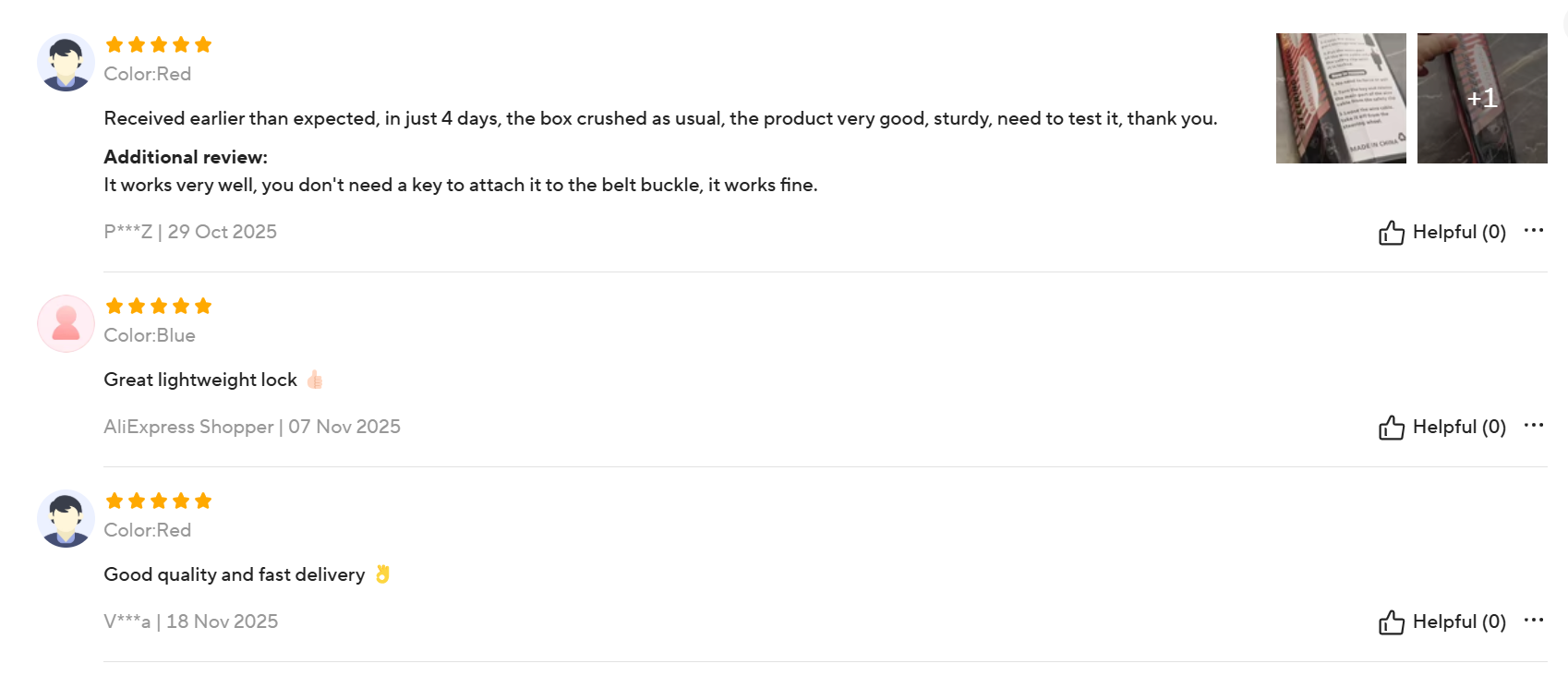Click P***Z reviewer avatar icon

(x=66, y=63)
